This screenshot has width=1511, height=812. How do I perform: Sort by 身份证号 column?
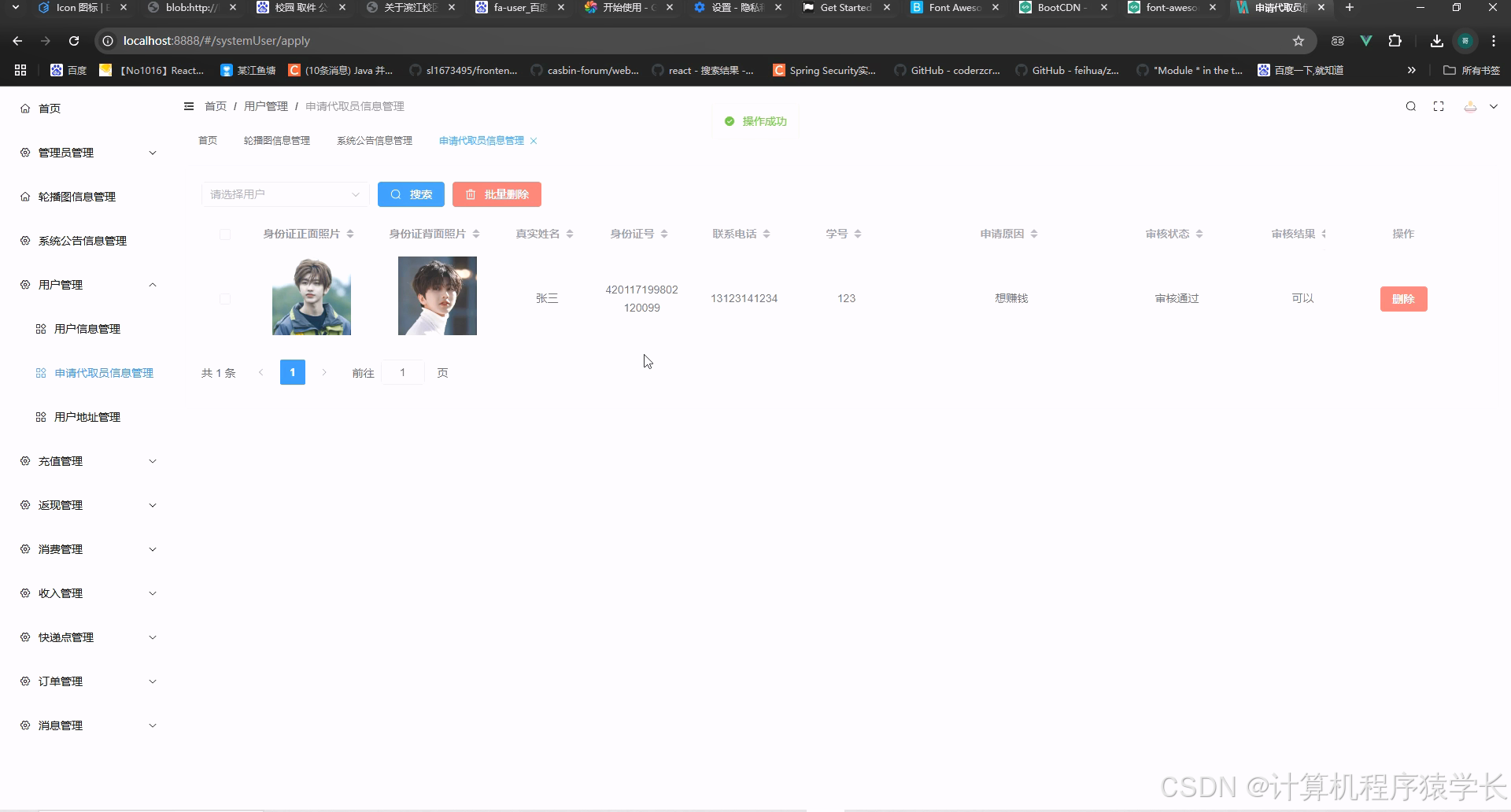click(664, 234)
